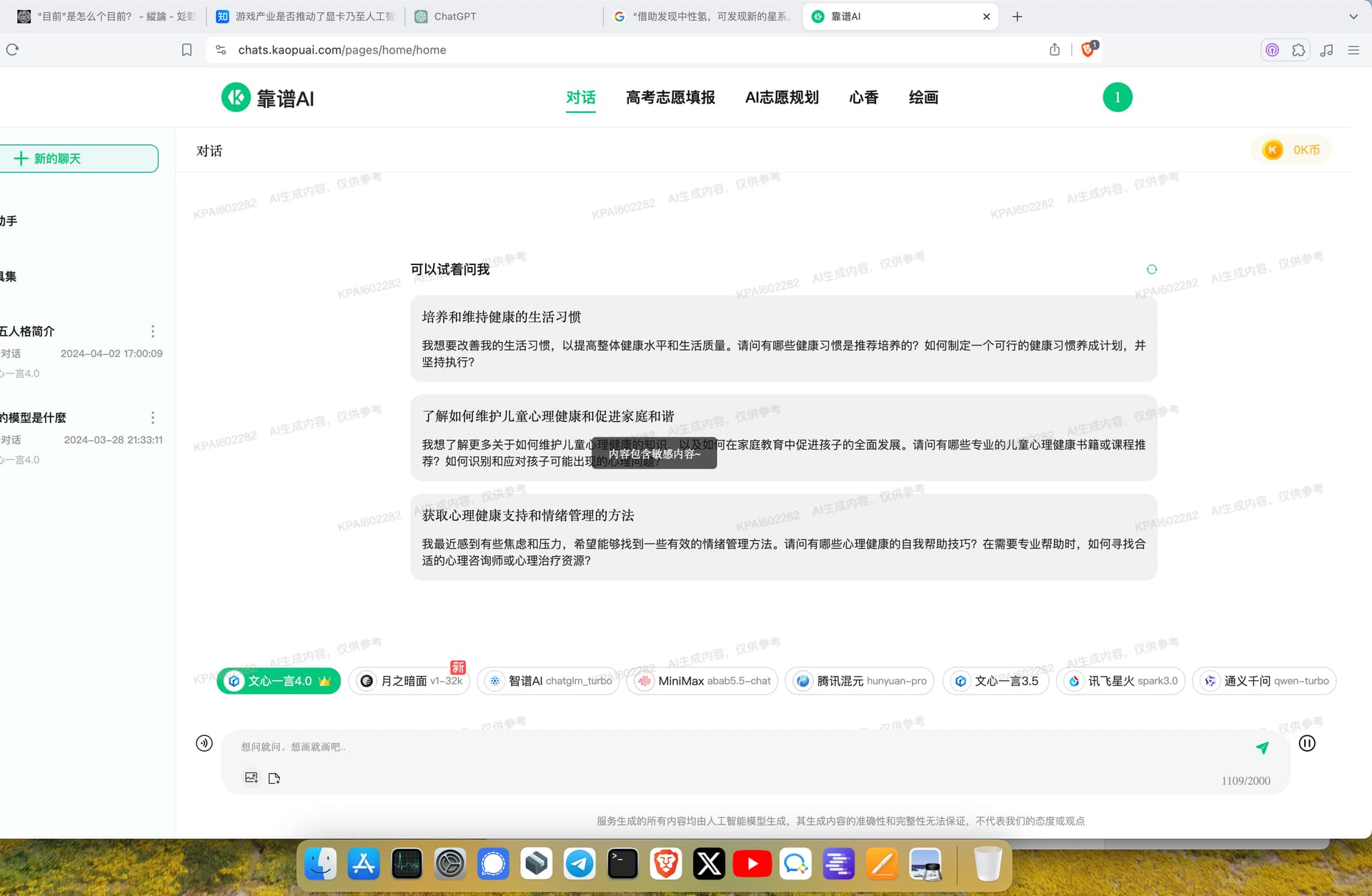This screenshot has width=1372, height=896.
Task: Open the Brave Shields icon in address bar
Action: click(1088, 49)
